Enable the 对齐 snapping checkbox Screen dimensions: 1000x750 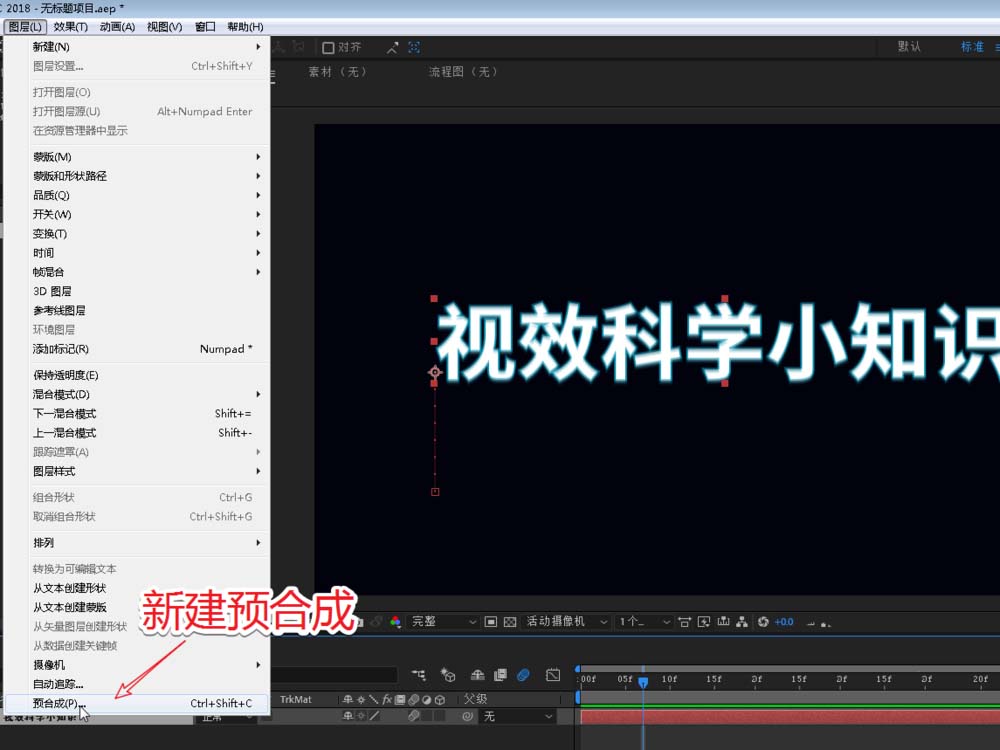point(330,46)
